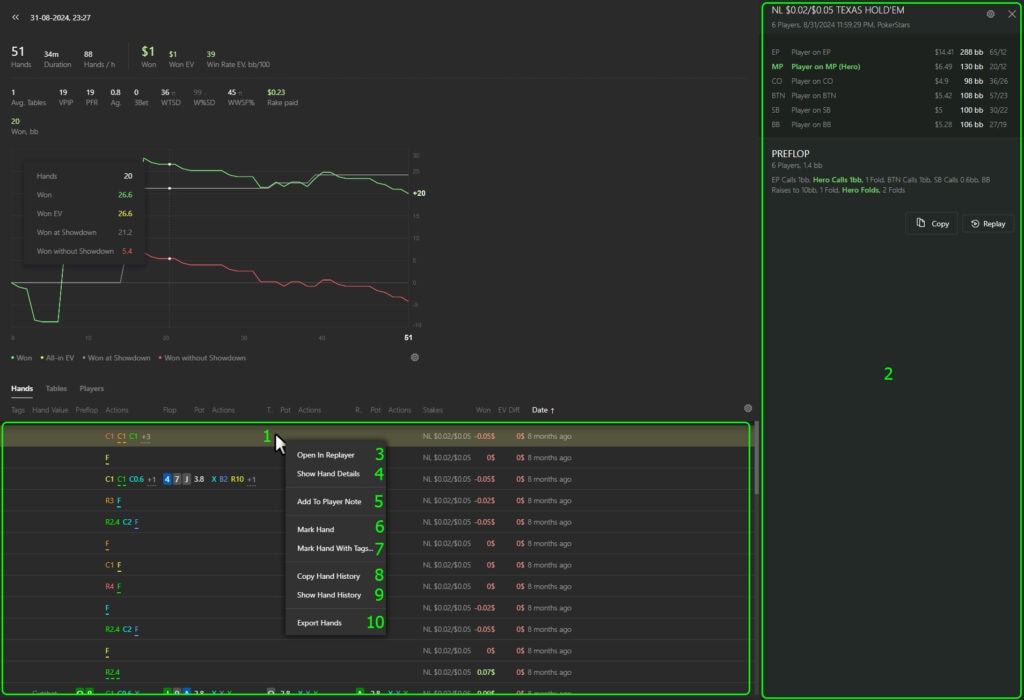Viewport: 1024px width, 700px height.
Task: Open the Mark Hand With Tags submenu
Action: (x=334, y=548)
